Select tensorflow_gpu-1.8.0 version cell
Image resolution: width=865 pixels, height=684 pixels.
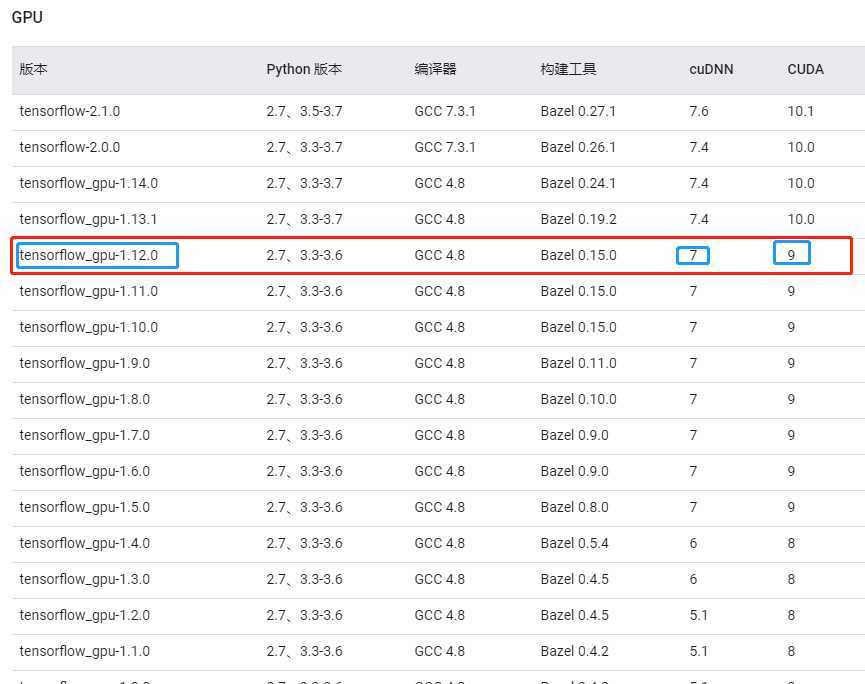click(84, 399)
